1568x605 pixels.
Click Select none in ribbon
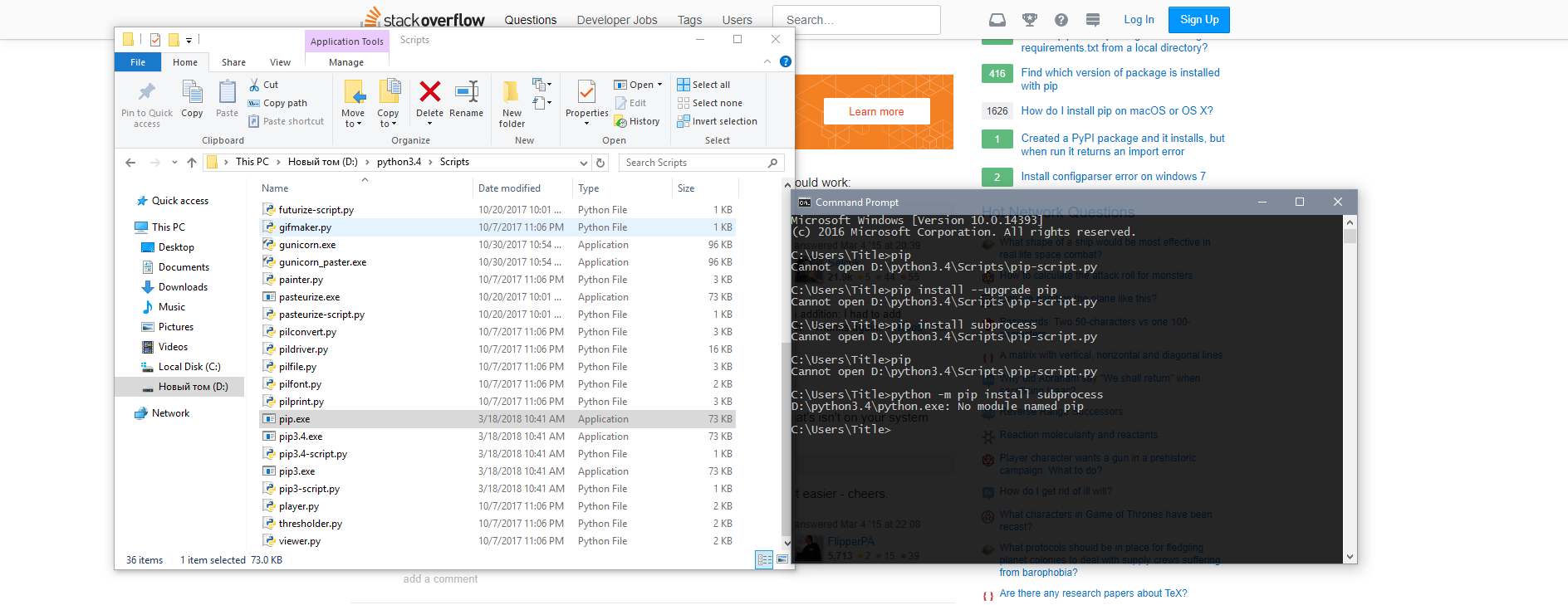point(709,103)
